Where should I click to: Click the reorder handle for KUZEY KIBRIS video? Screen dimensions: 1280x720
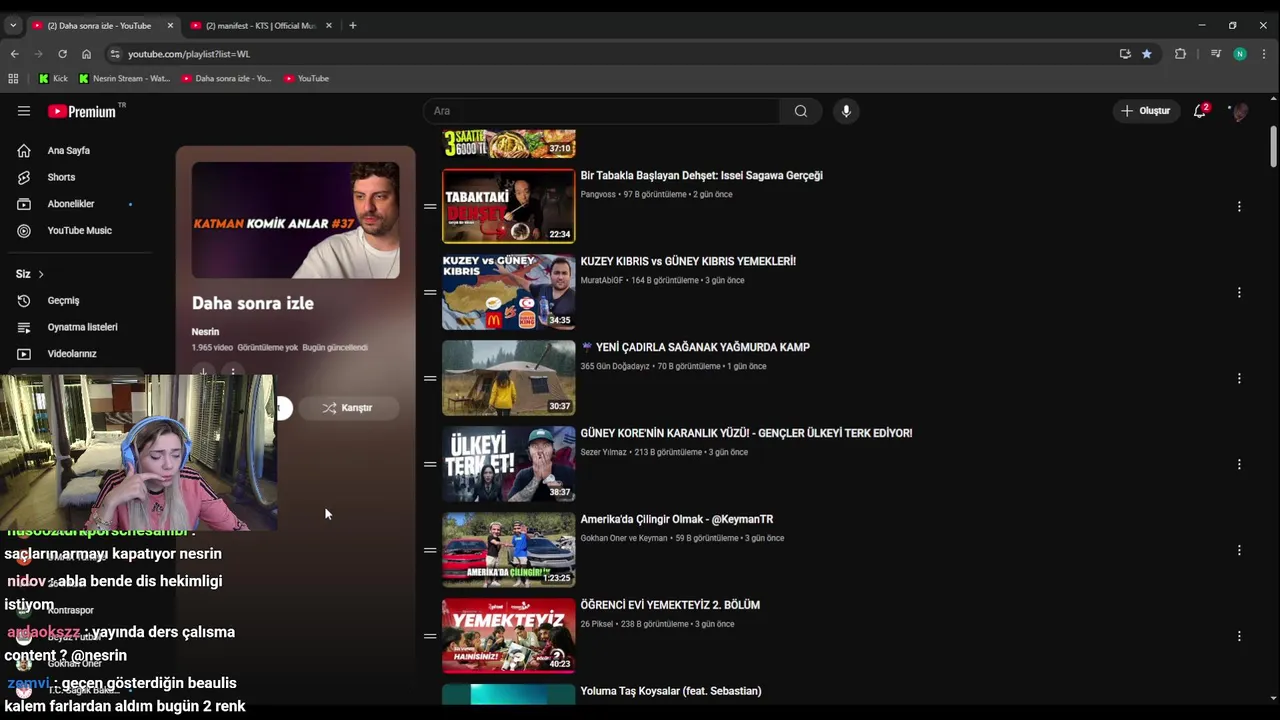[430, 293]
